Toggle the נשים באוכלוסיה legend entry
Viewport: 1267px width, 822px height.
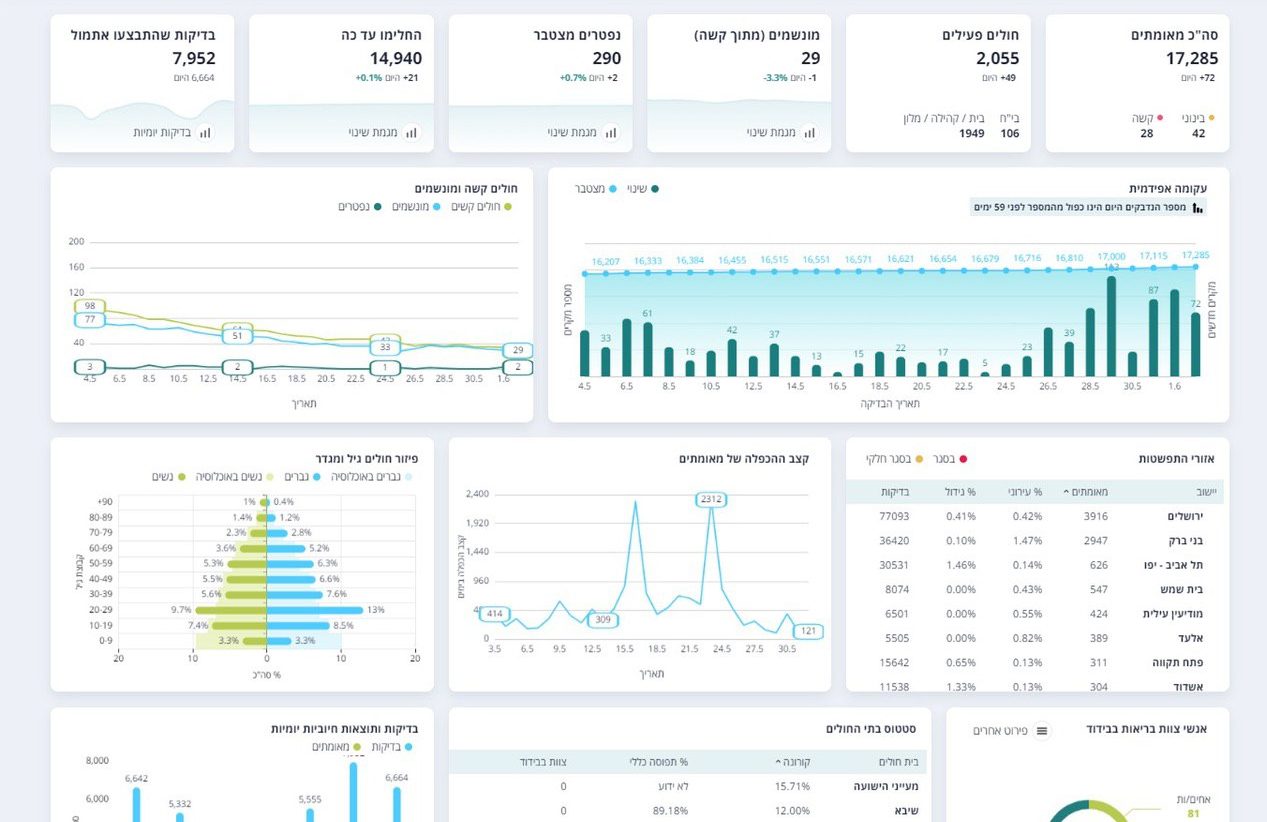[x=233, y=477]
